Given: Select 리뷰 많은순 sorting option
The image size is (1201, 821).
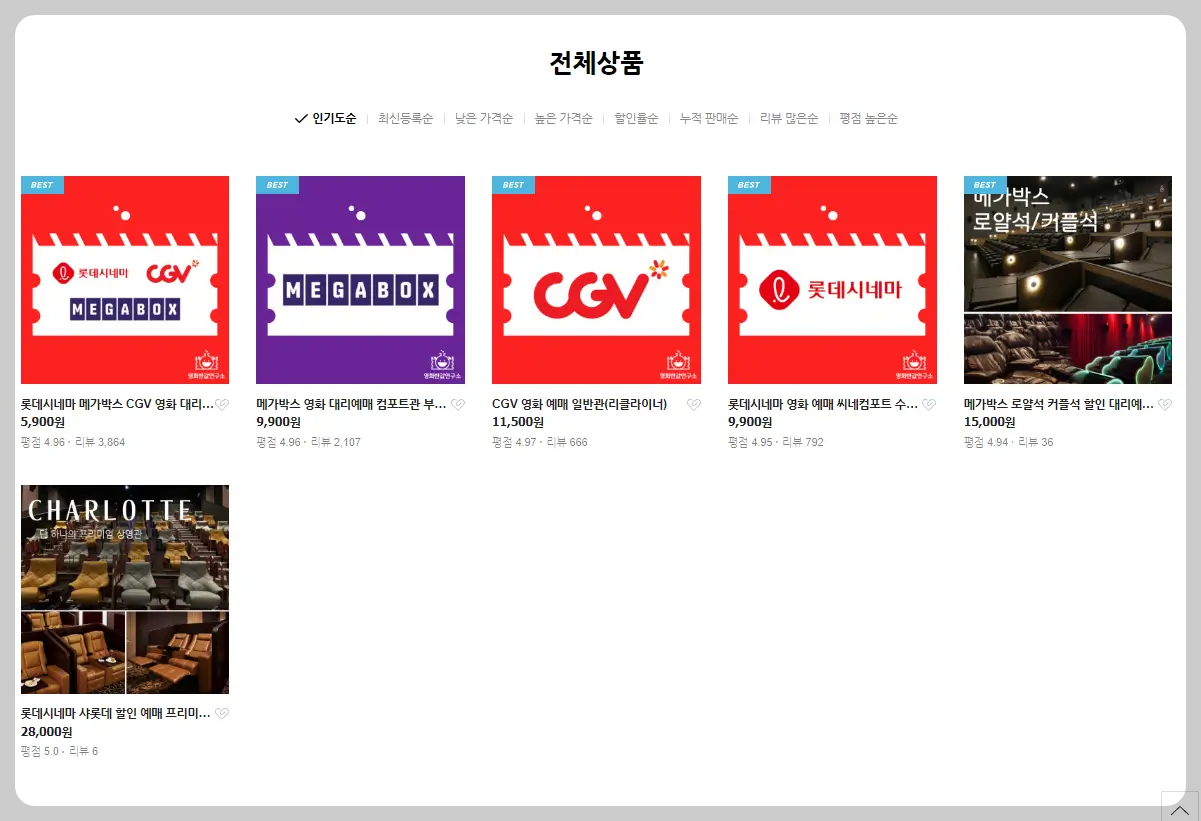Looking at the screenshot, I should pyautogui.click(x=789, y=117).
